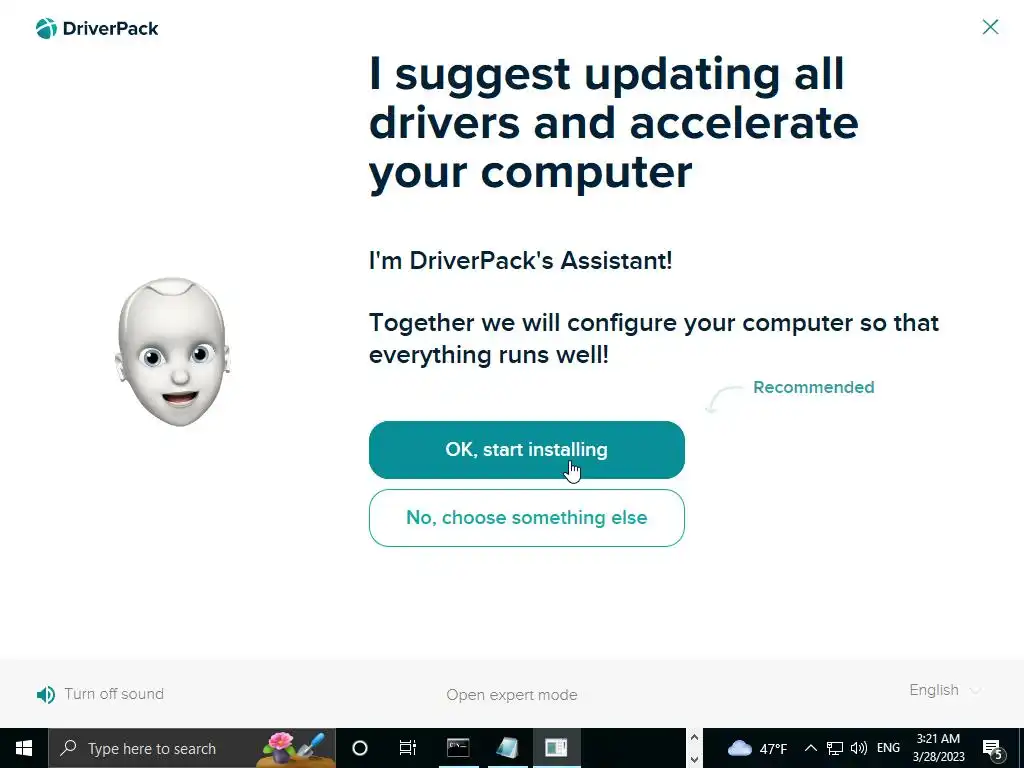The image size is (1024, 768).
Task: Click Turn off sound label
Action: point(114,694)
